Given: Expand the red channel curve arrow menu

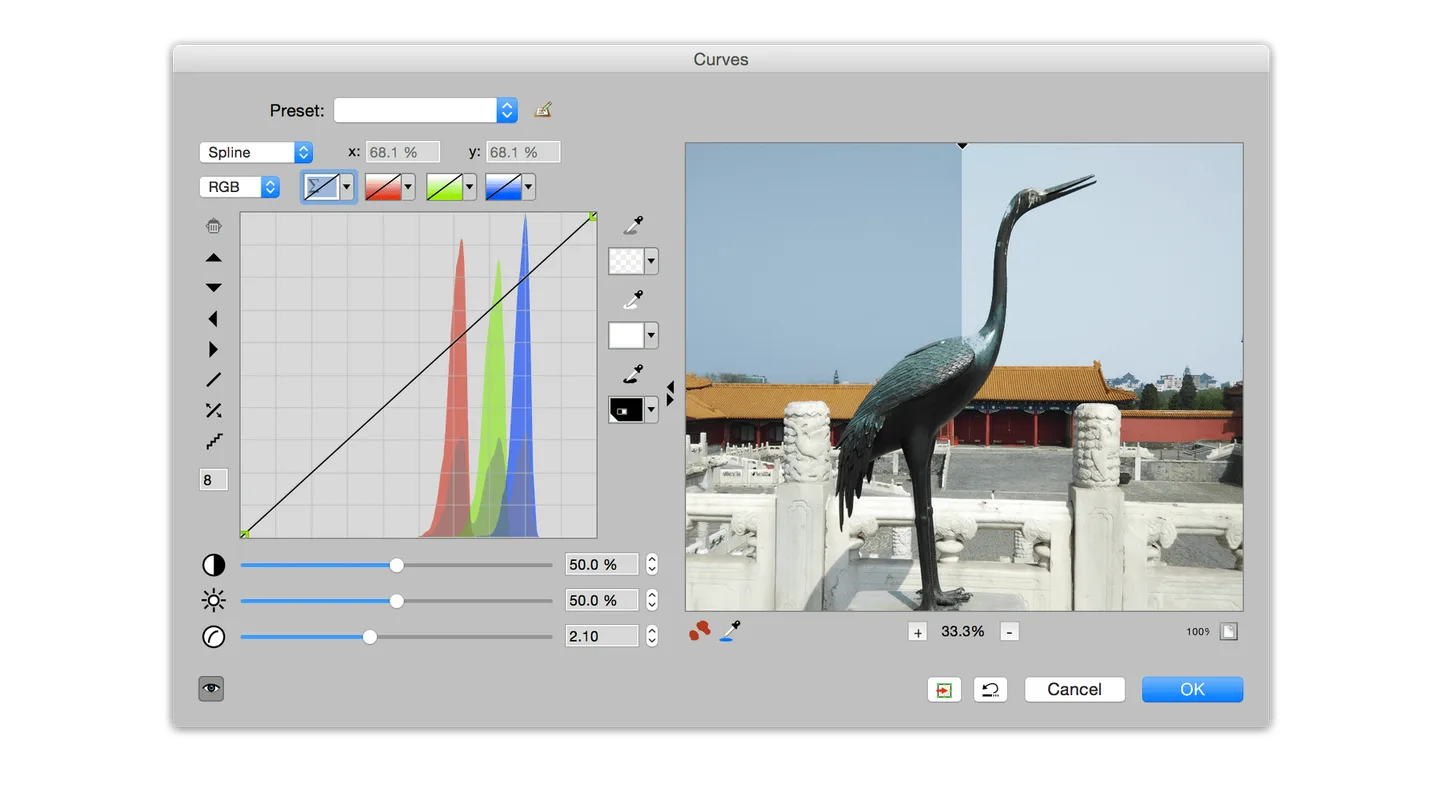Looking at the screenshot, I should pos(408,187).
